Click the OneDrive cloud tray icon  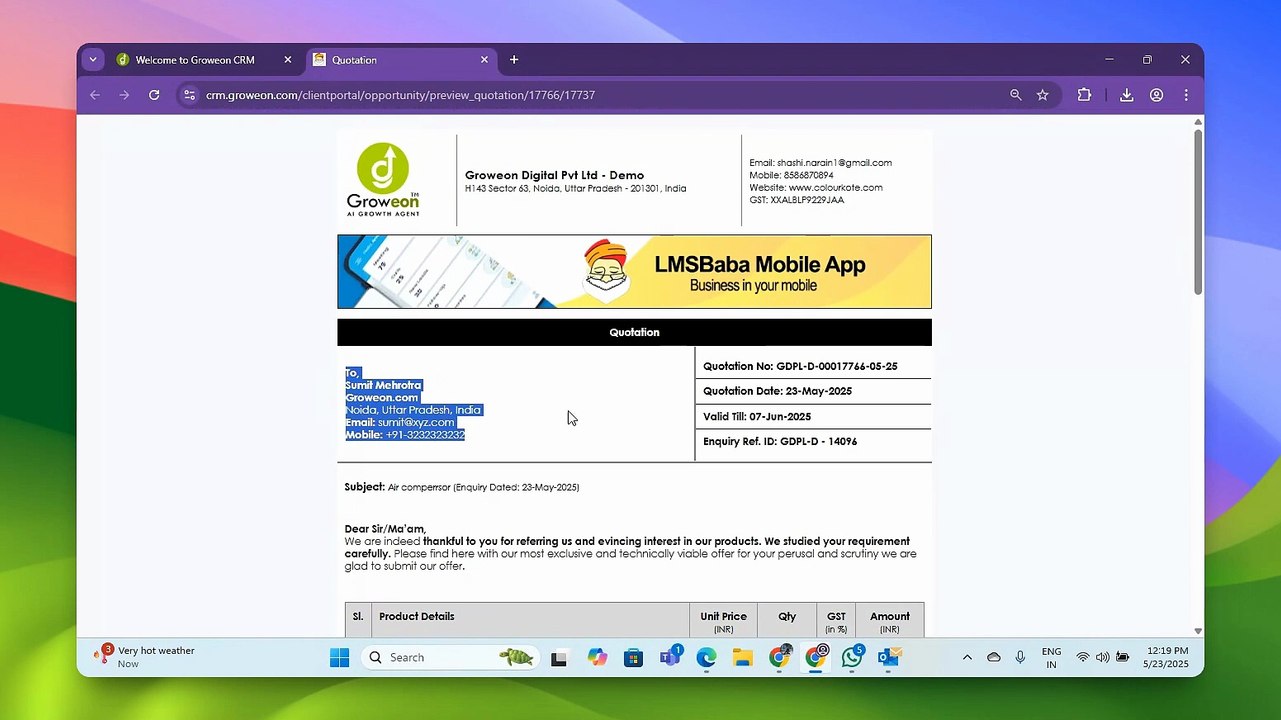tap(994, 657)
